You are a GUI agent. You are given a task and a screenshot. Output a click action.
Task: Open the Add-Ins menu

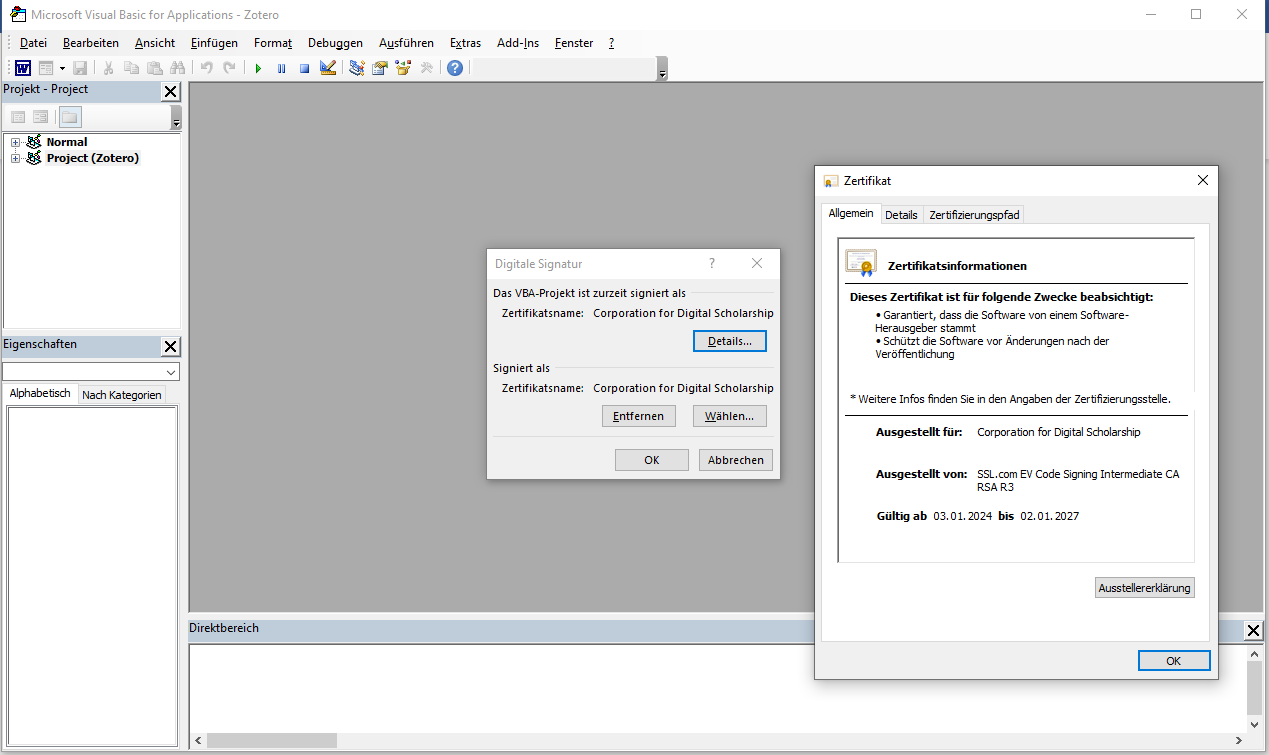tap(518, 43)
